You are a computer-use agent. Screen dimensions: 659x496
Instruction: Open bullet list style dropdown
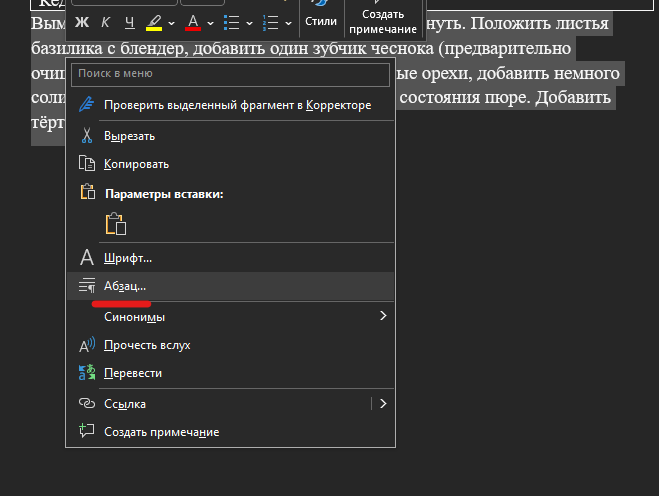click(249, 23)
